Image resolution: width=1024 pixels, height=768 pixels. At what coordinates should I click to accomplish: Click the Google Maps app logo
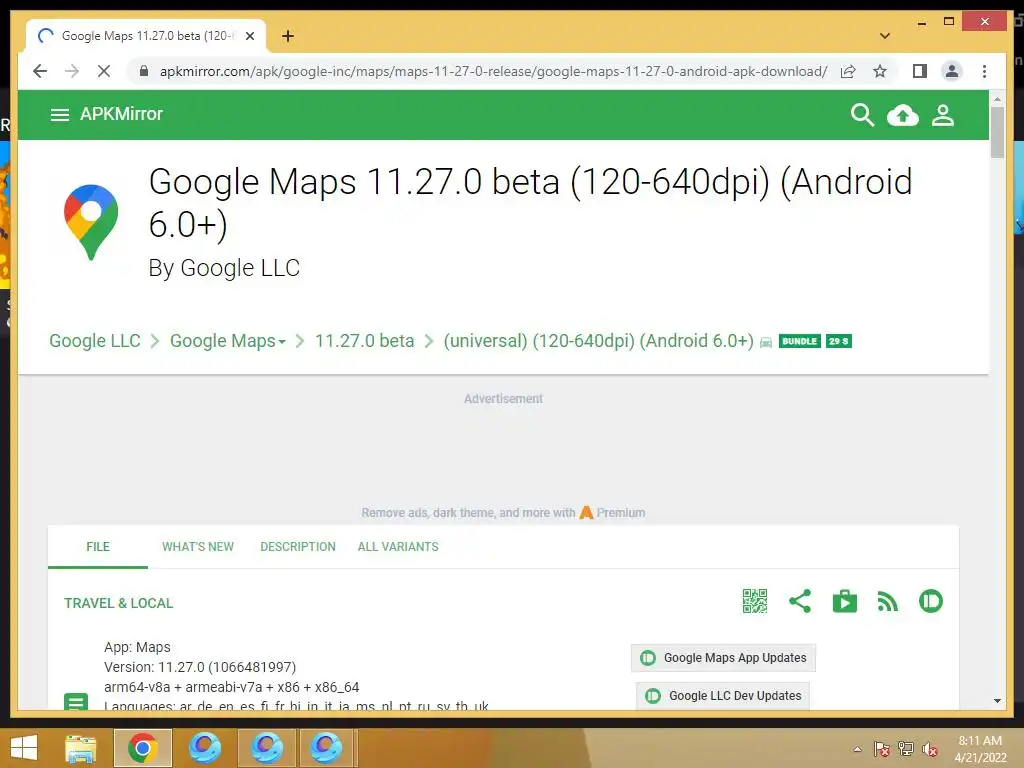coord(91,222)
